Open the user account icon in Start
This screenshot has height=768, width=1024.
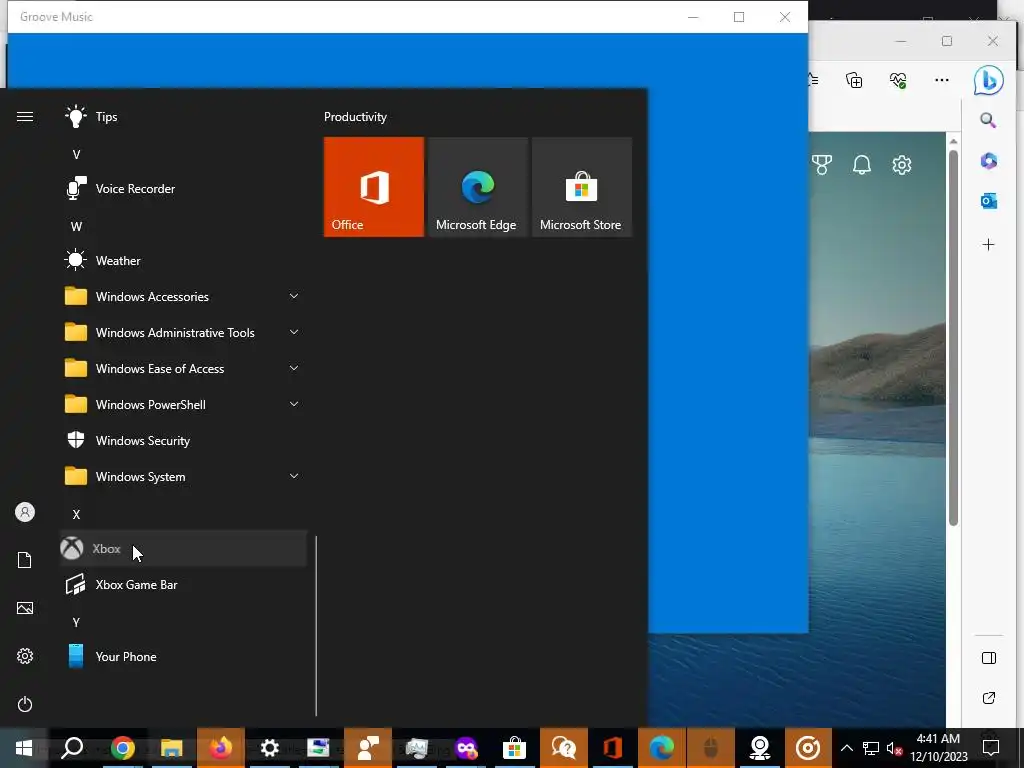25,512
